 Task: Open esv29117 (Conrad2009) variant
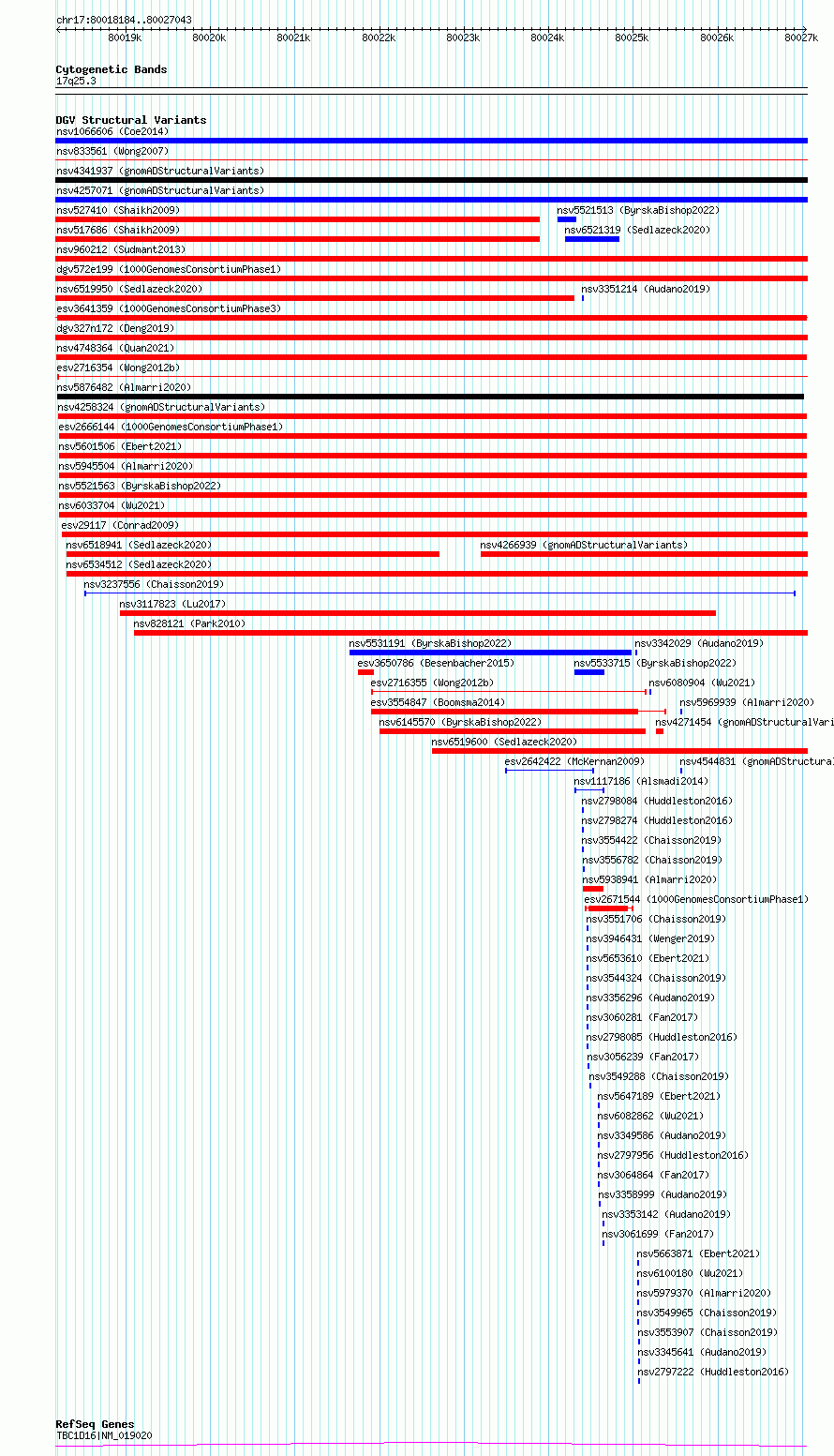(120, 525)
